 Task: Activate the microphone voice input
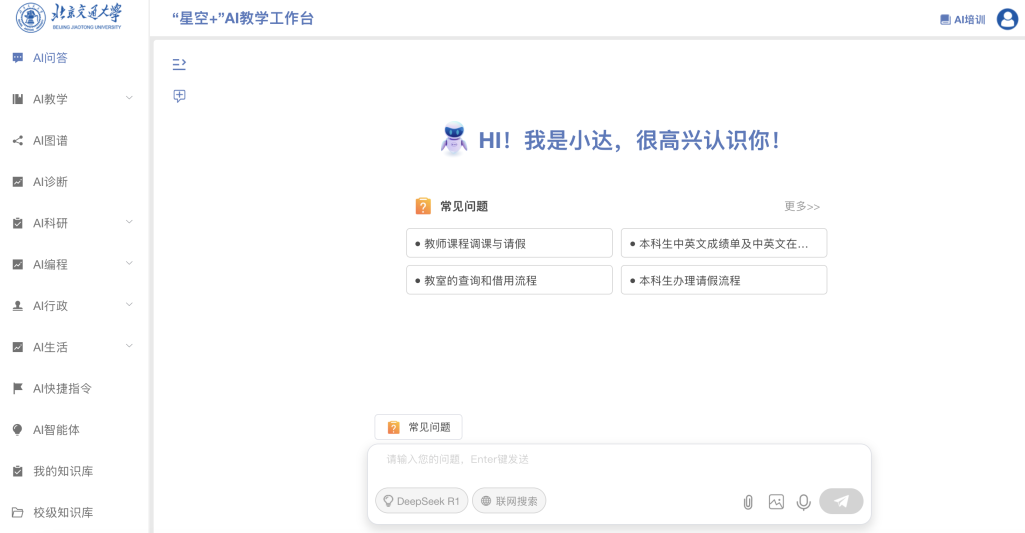click(803, 502)
